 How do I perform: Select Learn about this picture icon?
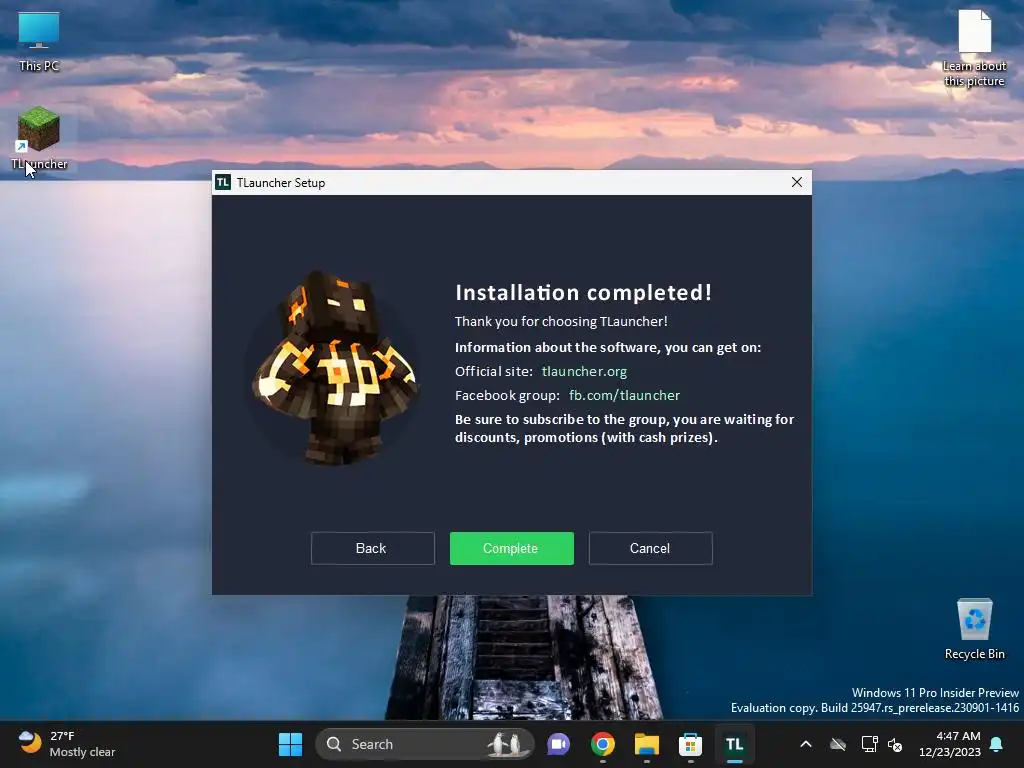[974, 48]
